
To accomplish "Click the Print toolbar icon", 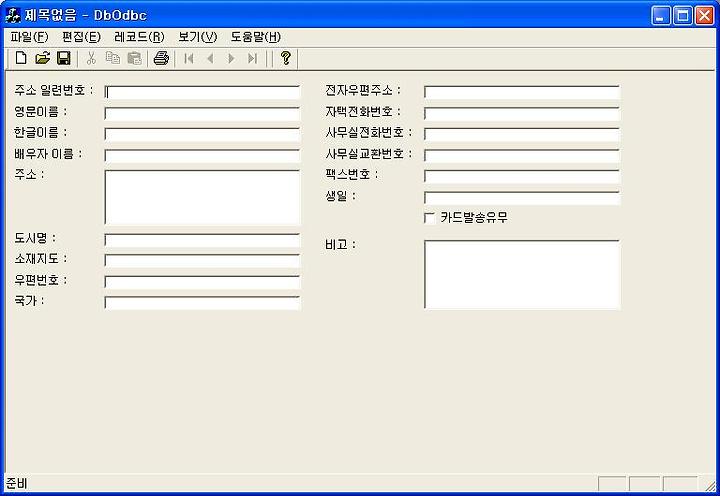I will (x=161, y=58).
